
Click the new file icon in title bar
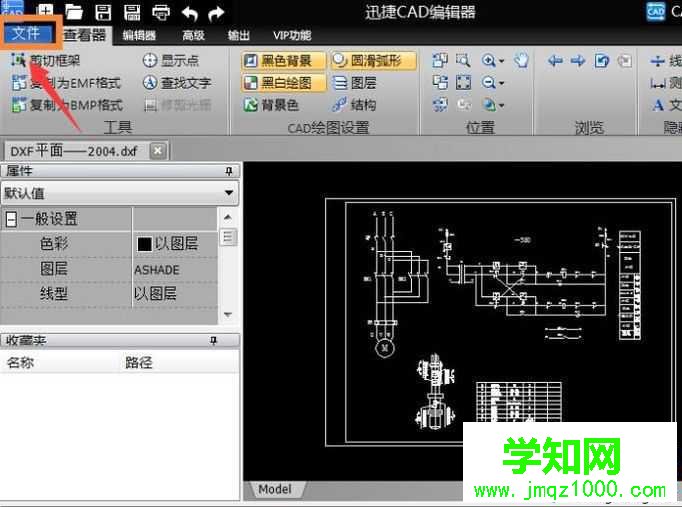pos(45,12)
